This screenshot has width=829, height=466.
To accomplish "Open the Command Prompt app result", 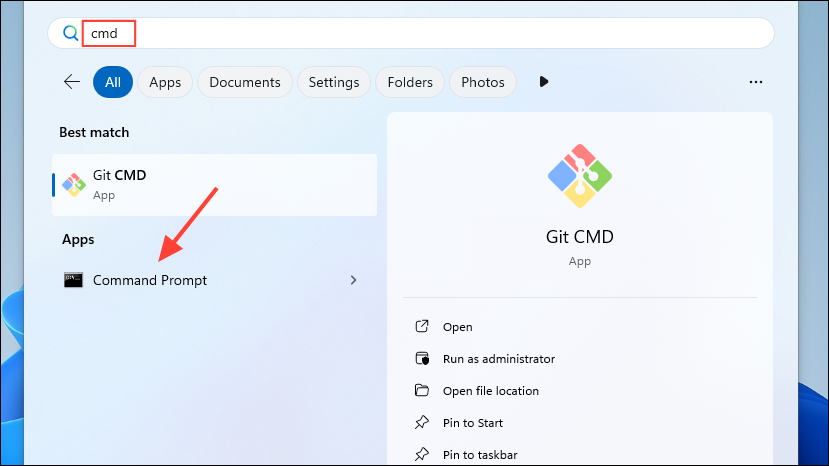I will (x=215, y=280).
